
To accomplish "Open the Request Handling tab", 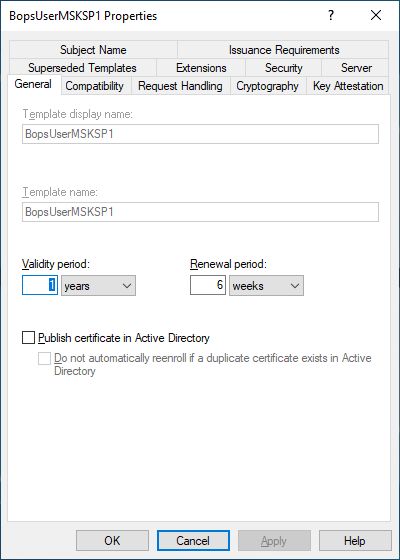I will pyautogui.click(x=180, y=86).
